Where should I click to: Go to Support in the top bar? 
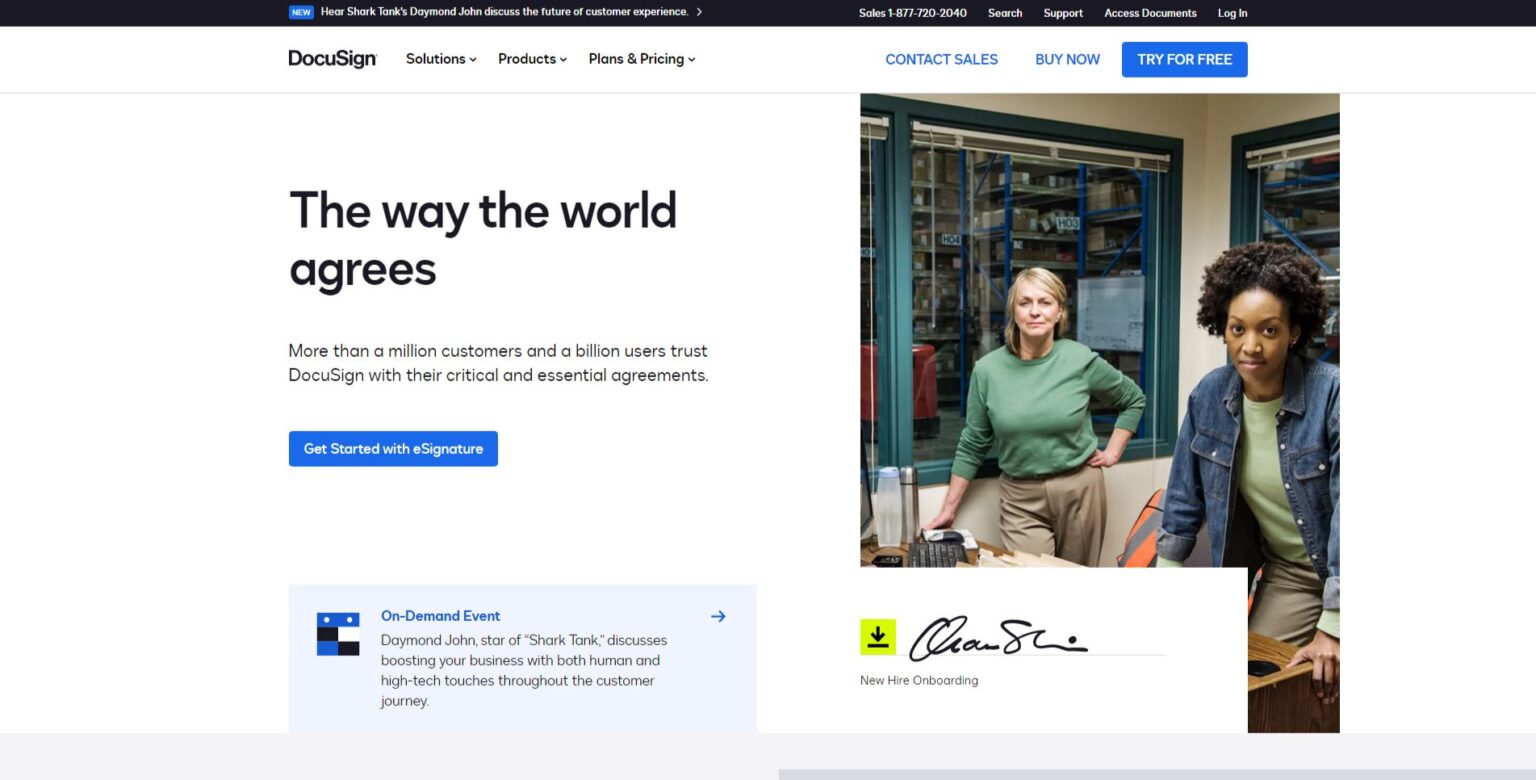coord(1063,13)
